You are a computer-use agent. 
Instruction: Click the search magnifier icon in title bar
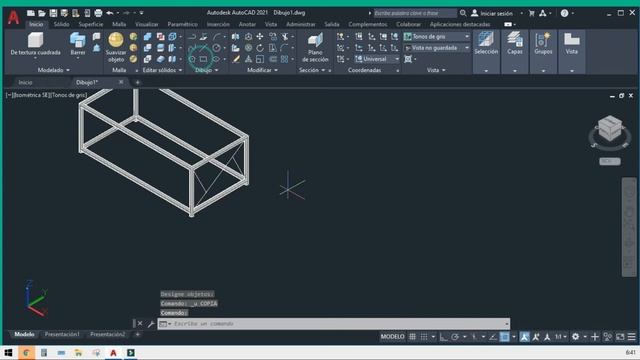click(463, 13)
